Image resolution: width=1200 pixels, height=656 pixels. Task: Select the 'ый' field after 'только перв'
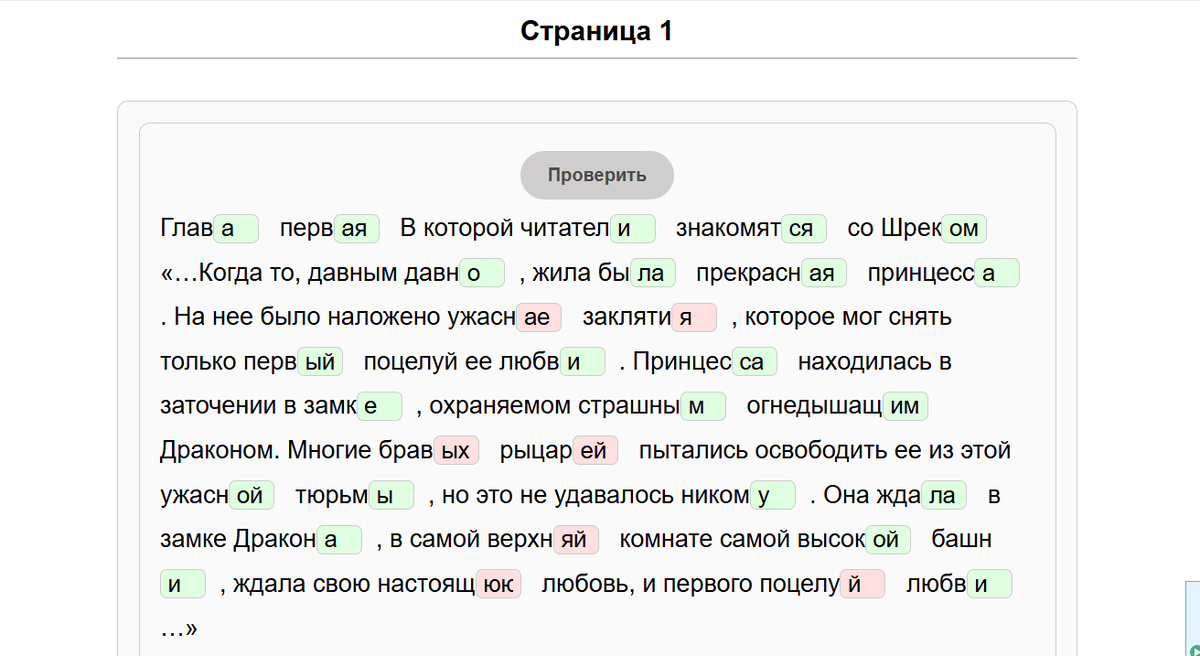(x=320, y=361)
